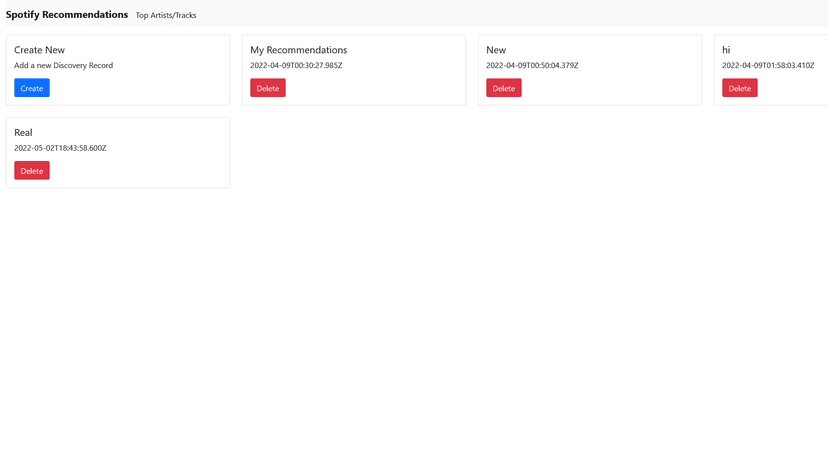Click the Spotify Recommendations brand title

pos(67,15)
